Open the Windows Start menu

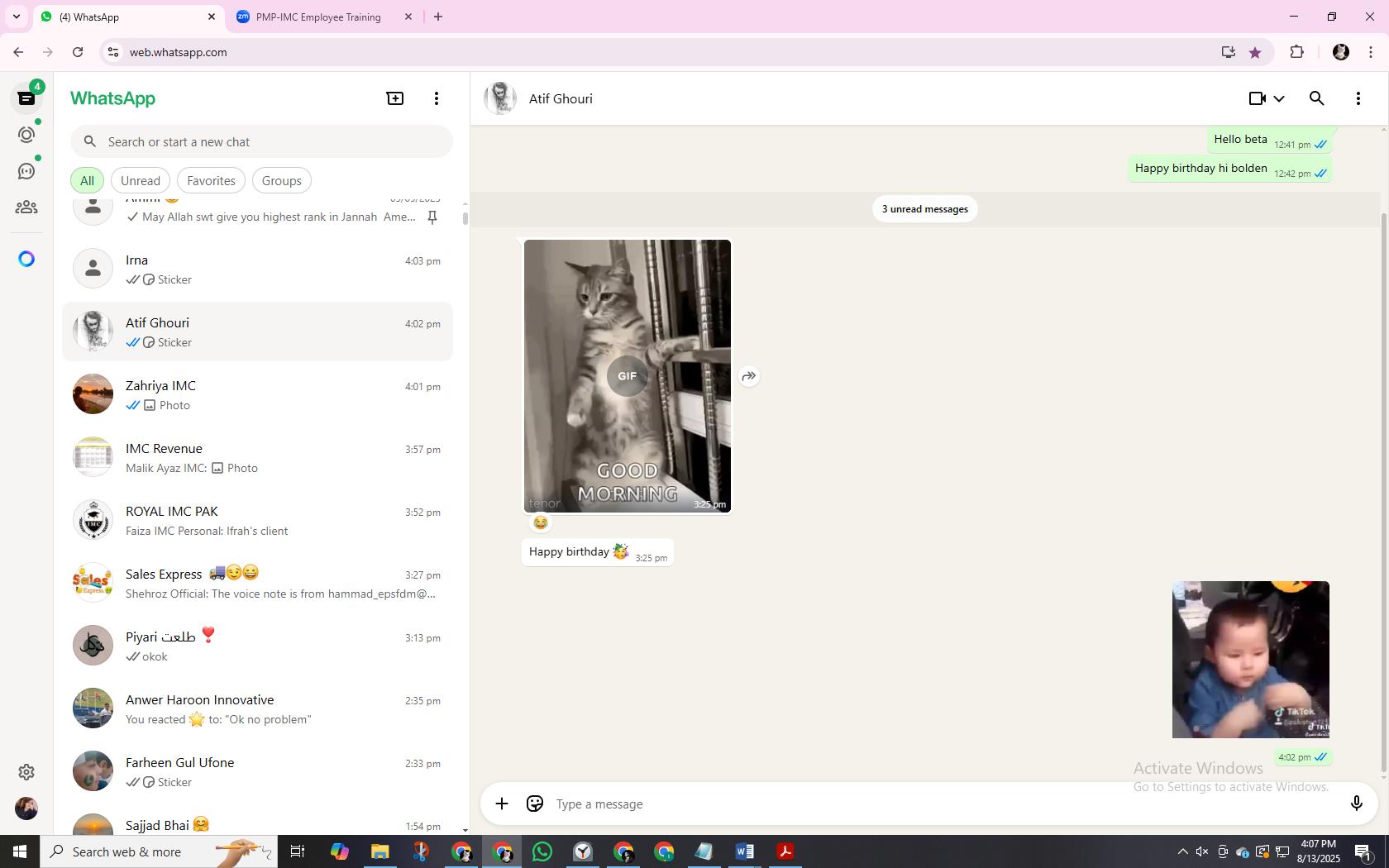pyautogui.click(x=20, y=851)
